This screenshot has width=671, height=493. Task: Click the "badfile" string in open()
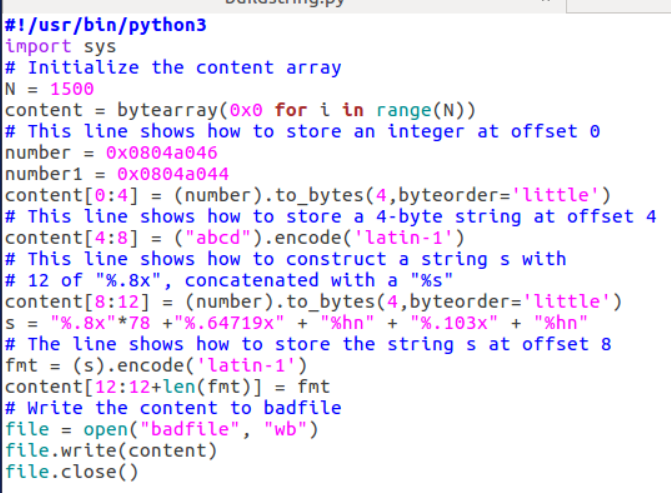pos(190,429)
